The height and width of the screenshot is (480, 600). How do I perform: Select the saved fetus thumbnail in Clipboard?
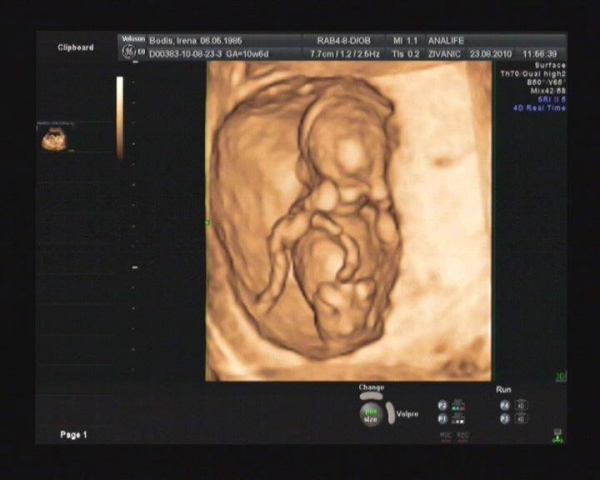tap(53, 139)
